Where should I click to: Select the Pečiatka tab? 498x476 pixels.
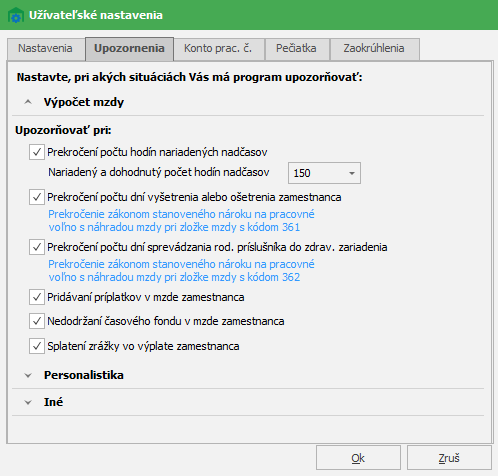click(x=297, y=49)
